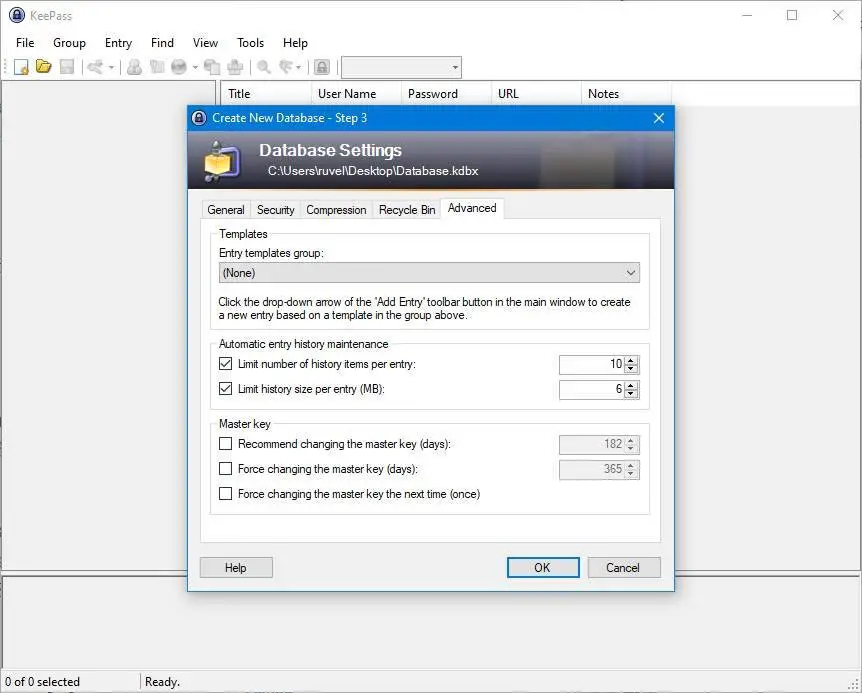862x693 pixels.
Task: Click the Copy Password toolbar icon
Action: [x=157, y=67]
